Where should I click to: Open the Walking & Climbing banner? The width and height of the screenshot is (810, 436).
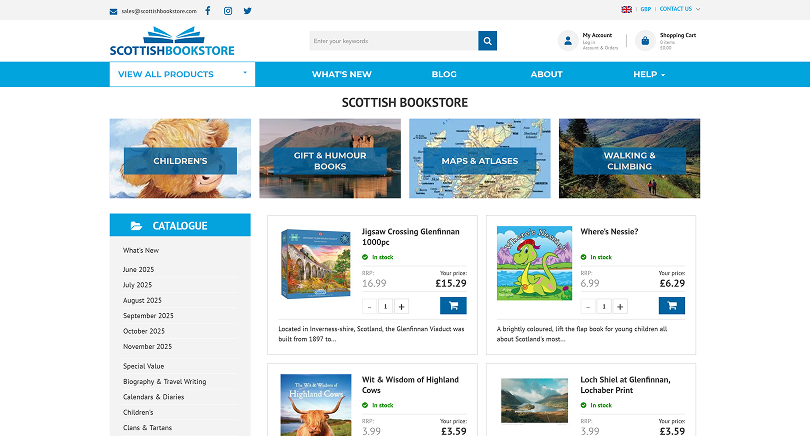629,160
